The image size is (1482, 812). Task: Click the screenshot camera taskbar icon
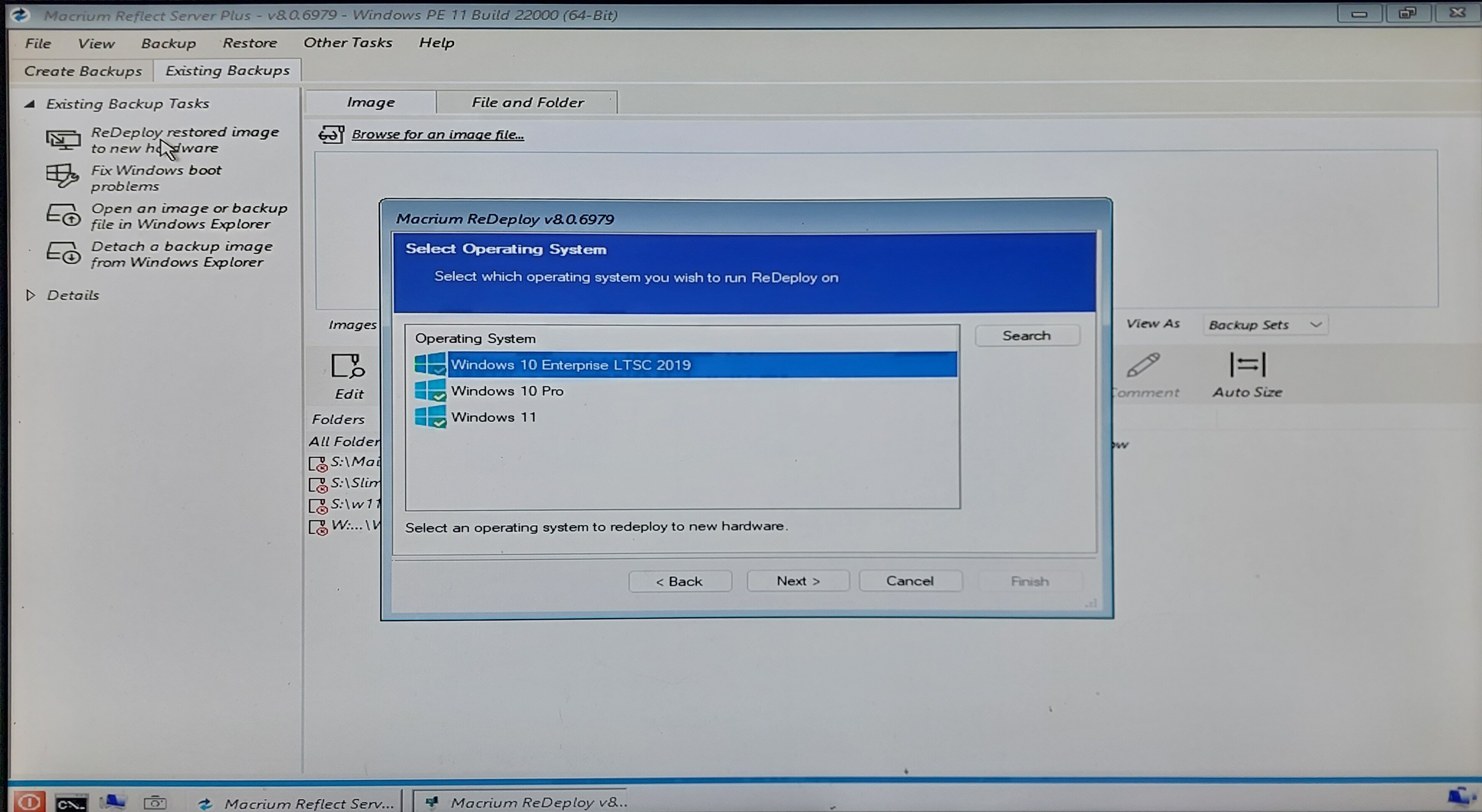tap(155, 802)
